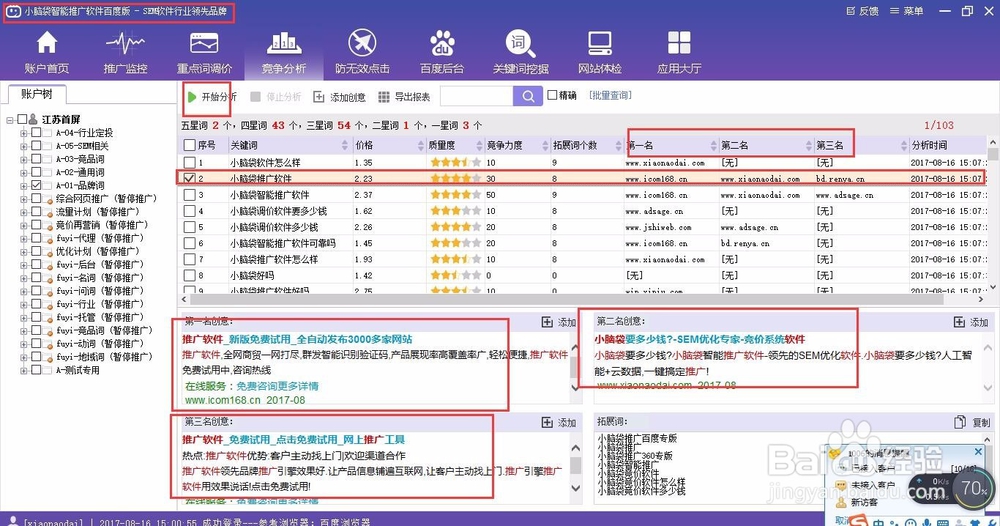This screenshot has width=1000, height=526.
Task: Click the 拓展词个数 column header
Action: (x=587, y=145)
